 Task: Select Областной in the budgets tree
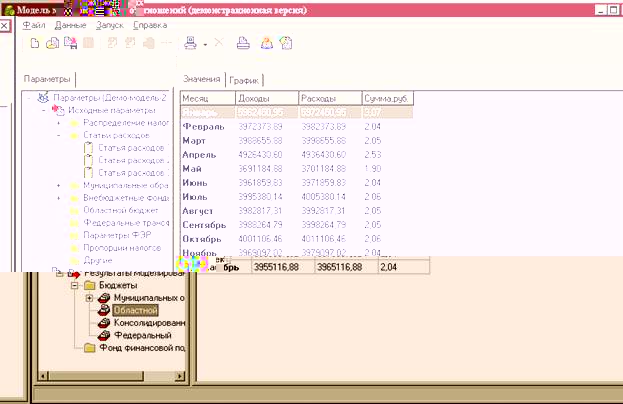(135, 310)
